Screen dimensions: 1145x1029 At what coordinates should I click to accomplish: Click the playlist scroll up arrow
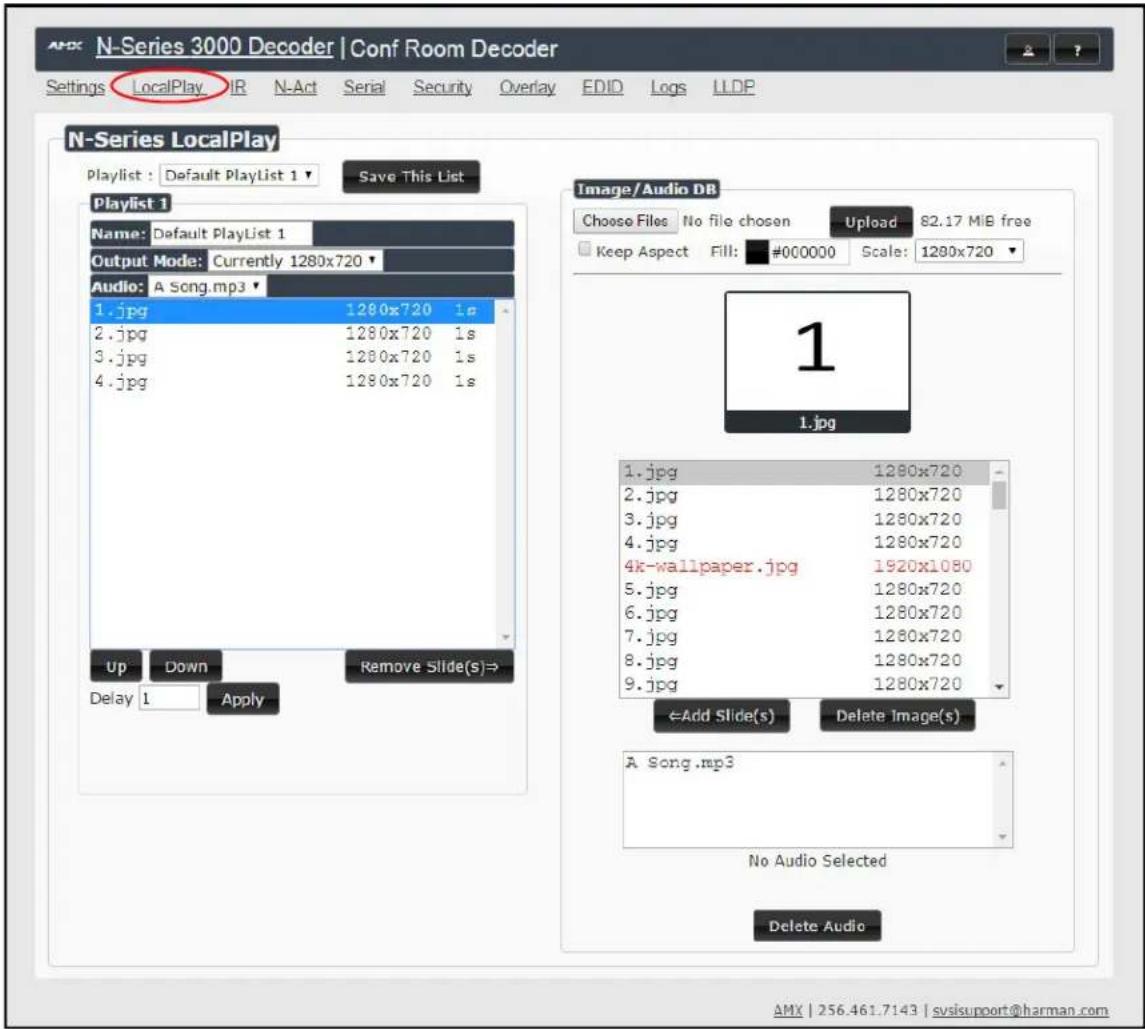[505, 310]
